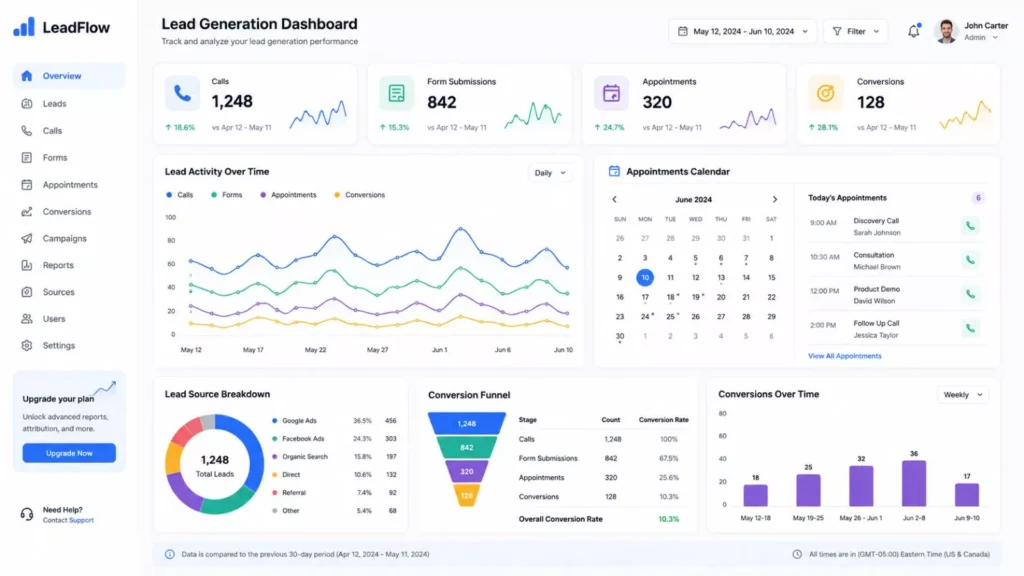Click the Overall Conversion Rate 10.3% value
Screen dimensions: 1024x576
pos(668,519)
